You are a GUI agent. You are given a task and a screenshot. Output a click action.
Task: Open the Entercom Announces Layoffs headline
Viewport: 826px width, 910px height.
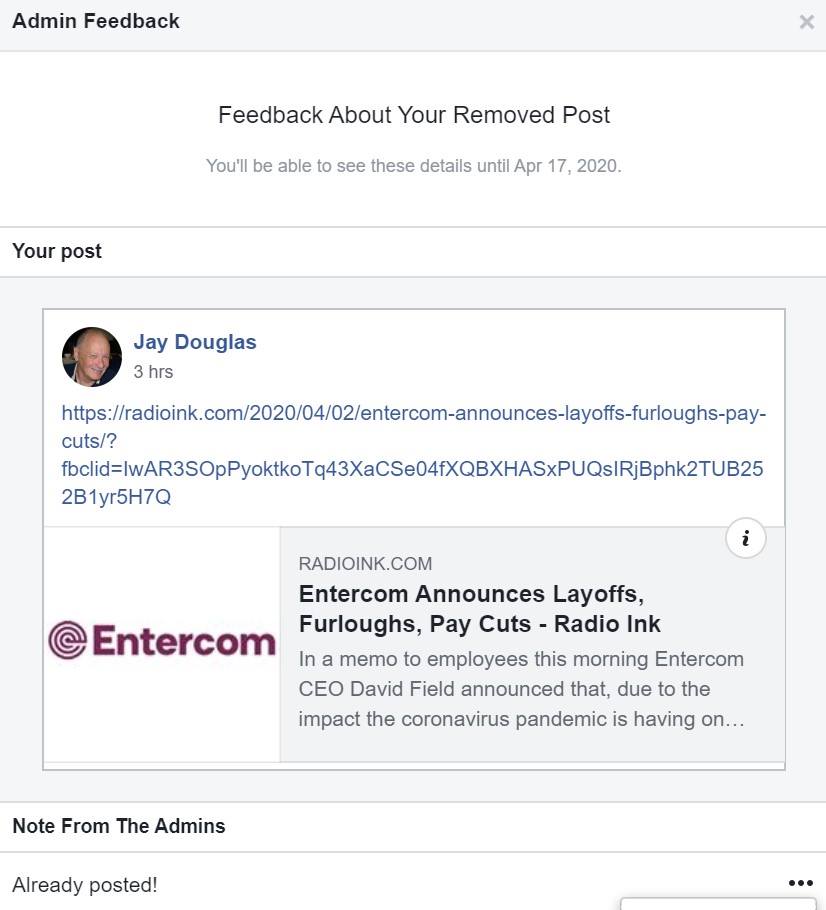479,609
